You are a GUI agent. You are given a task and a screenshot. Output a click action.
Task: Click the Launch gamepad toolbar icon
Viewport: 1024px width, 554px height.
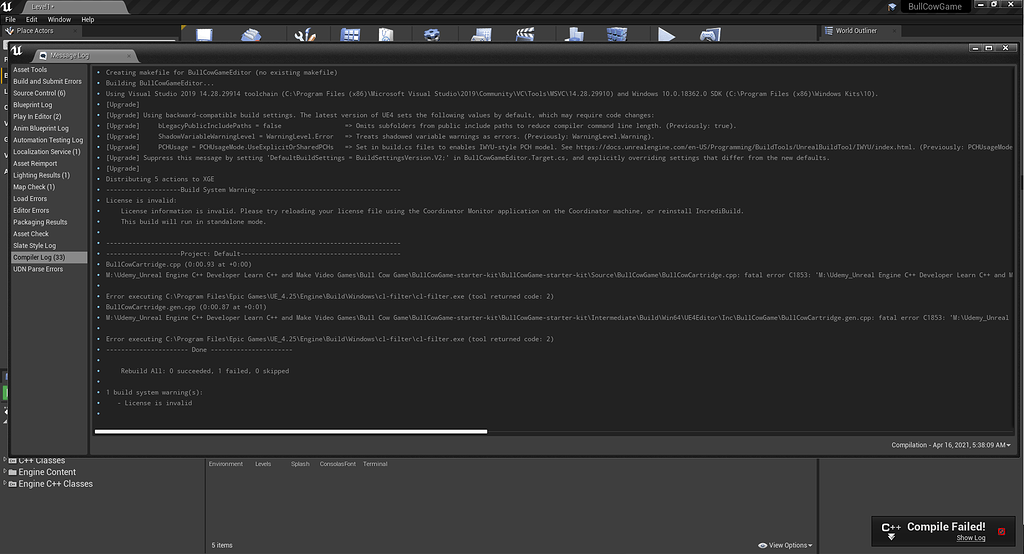click(710, 35)
